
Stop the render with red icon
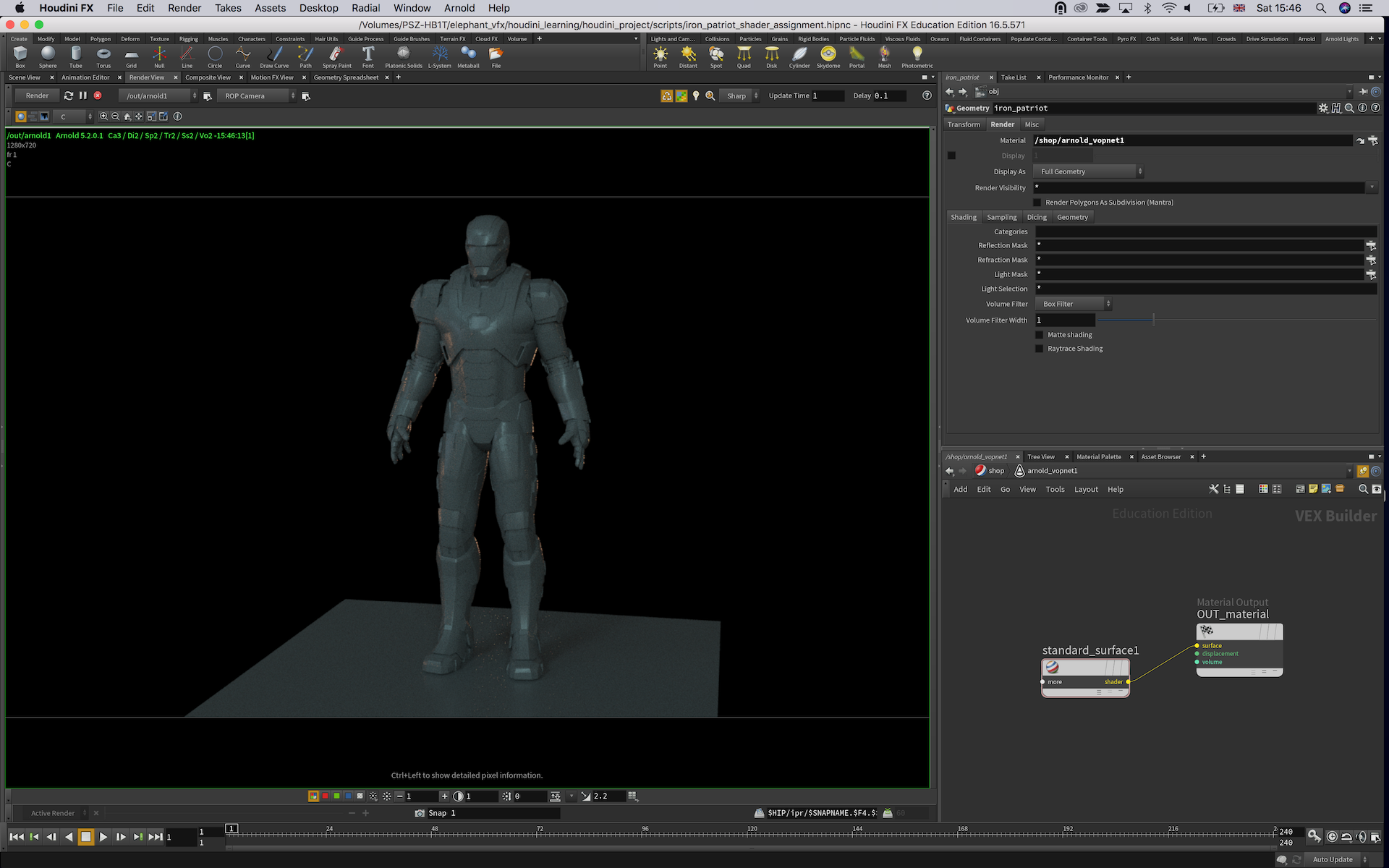click(98, 95)
